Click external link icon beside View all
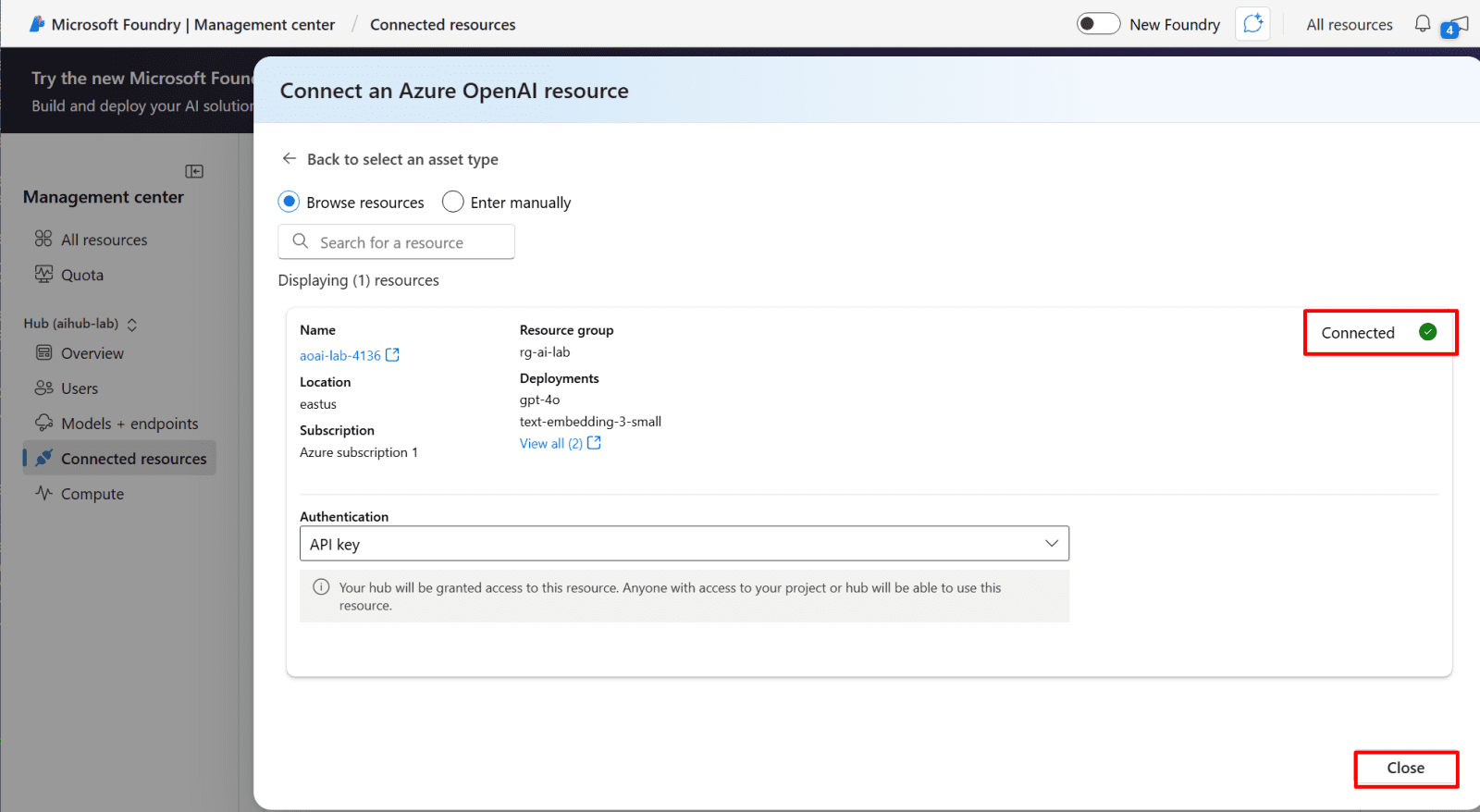1480x812 pixels. click(x=594, y=443)
